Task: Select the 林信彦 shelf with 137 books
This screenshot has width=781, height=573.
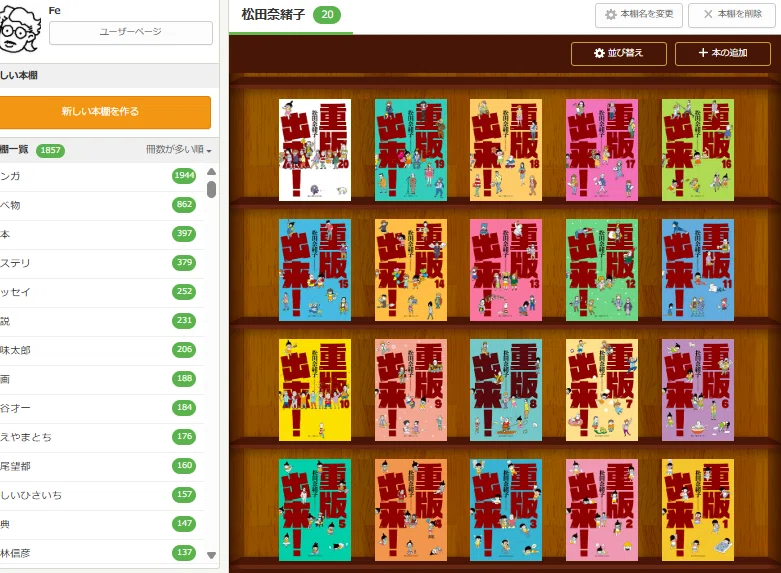Action: (102, 553)
